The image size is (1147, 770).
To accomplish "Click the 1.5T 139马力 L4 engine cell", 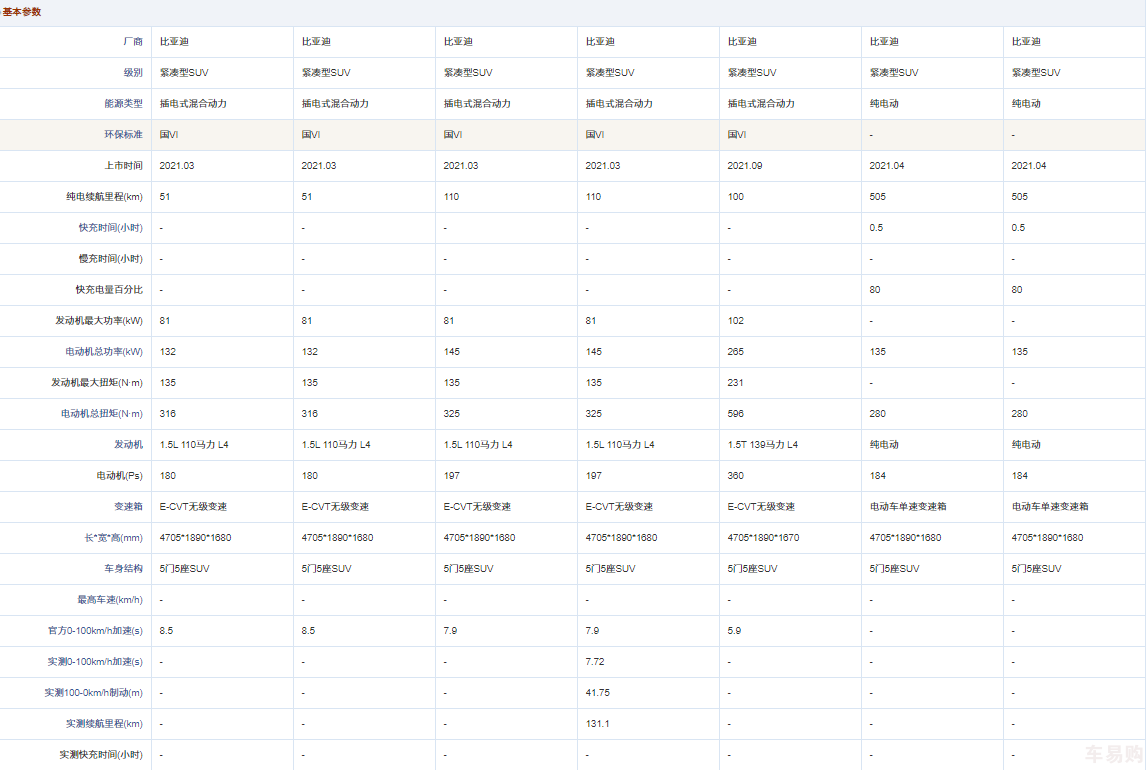I will [763, 445].
